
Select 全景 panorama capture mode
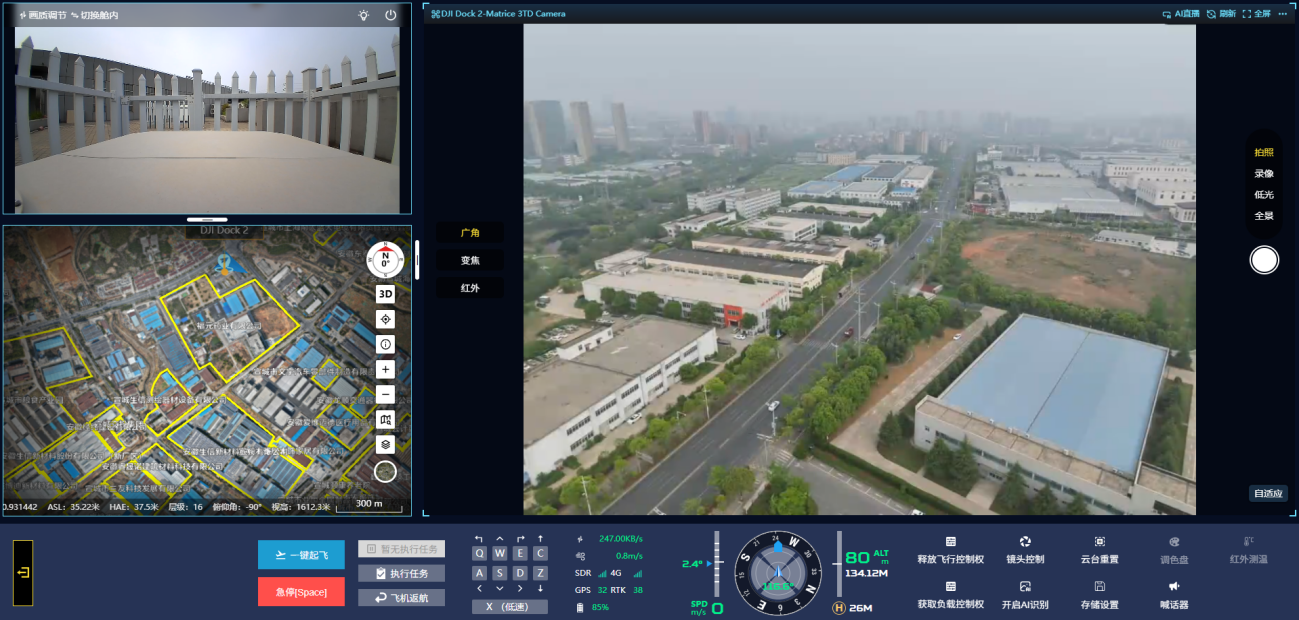[1264, 215]
